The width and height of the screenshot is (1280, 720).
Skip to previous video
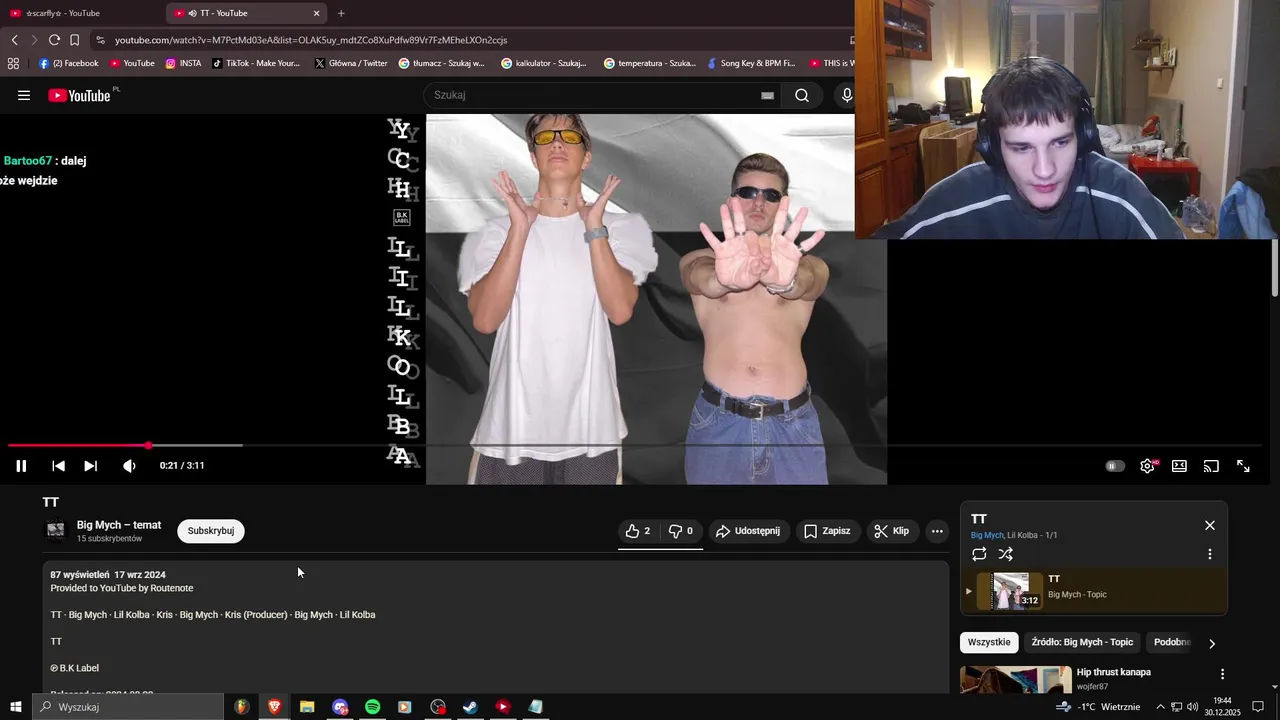point(58,466)
